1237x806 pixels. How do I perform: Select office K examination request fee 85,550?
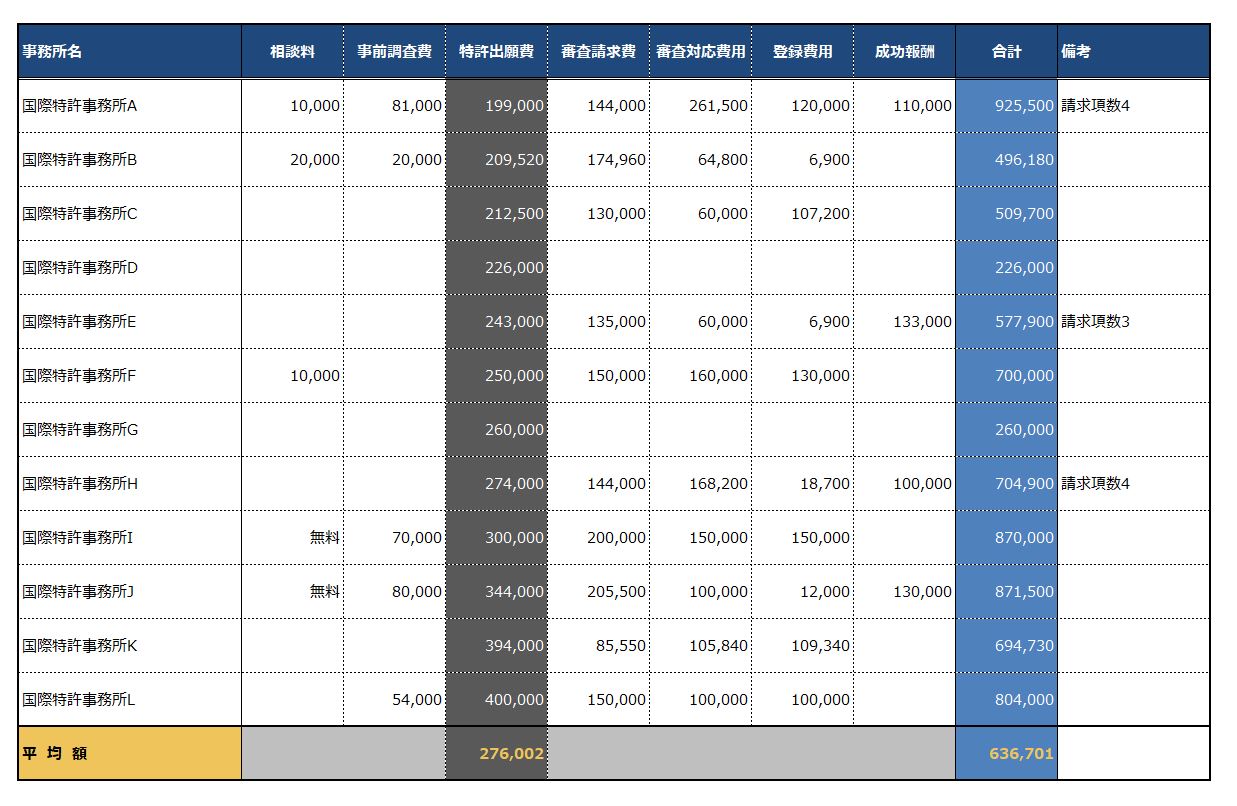coord(598,646)
